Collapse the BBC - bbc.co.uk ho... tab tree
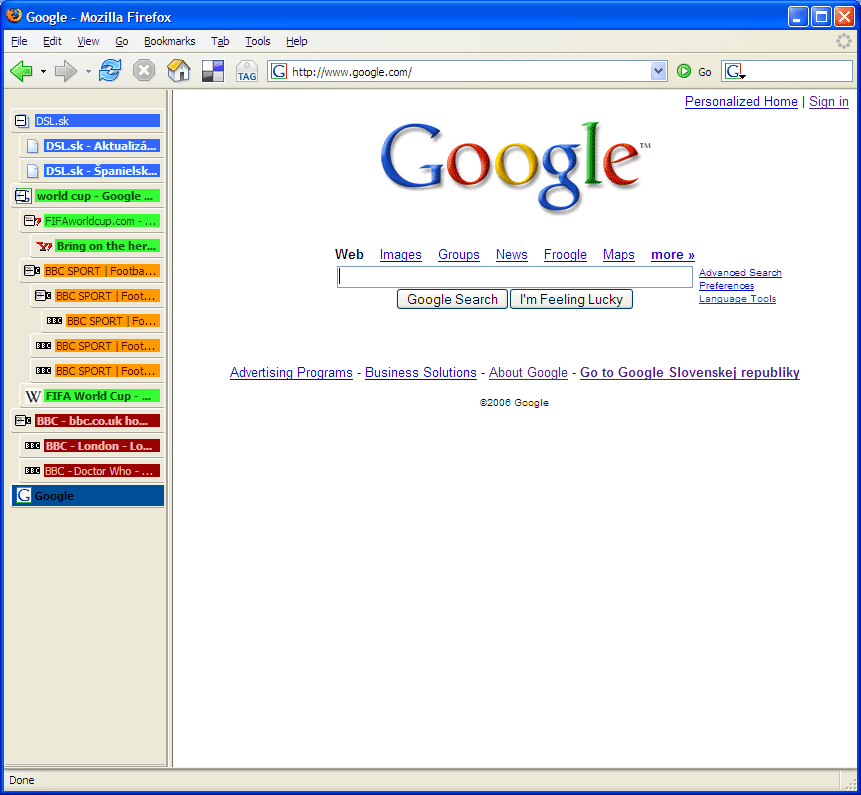 (23, 421)
